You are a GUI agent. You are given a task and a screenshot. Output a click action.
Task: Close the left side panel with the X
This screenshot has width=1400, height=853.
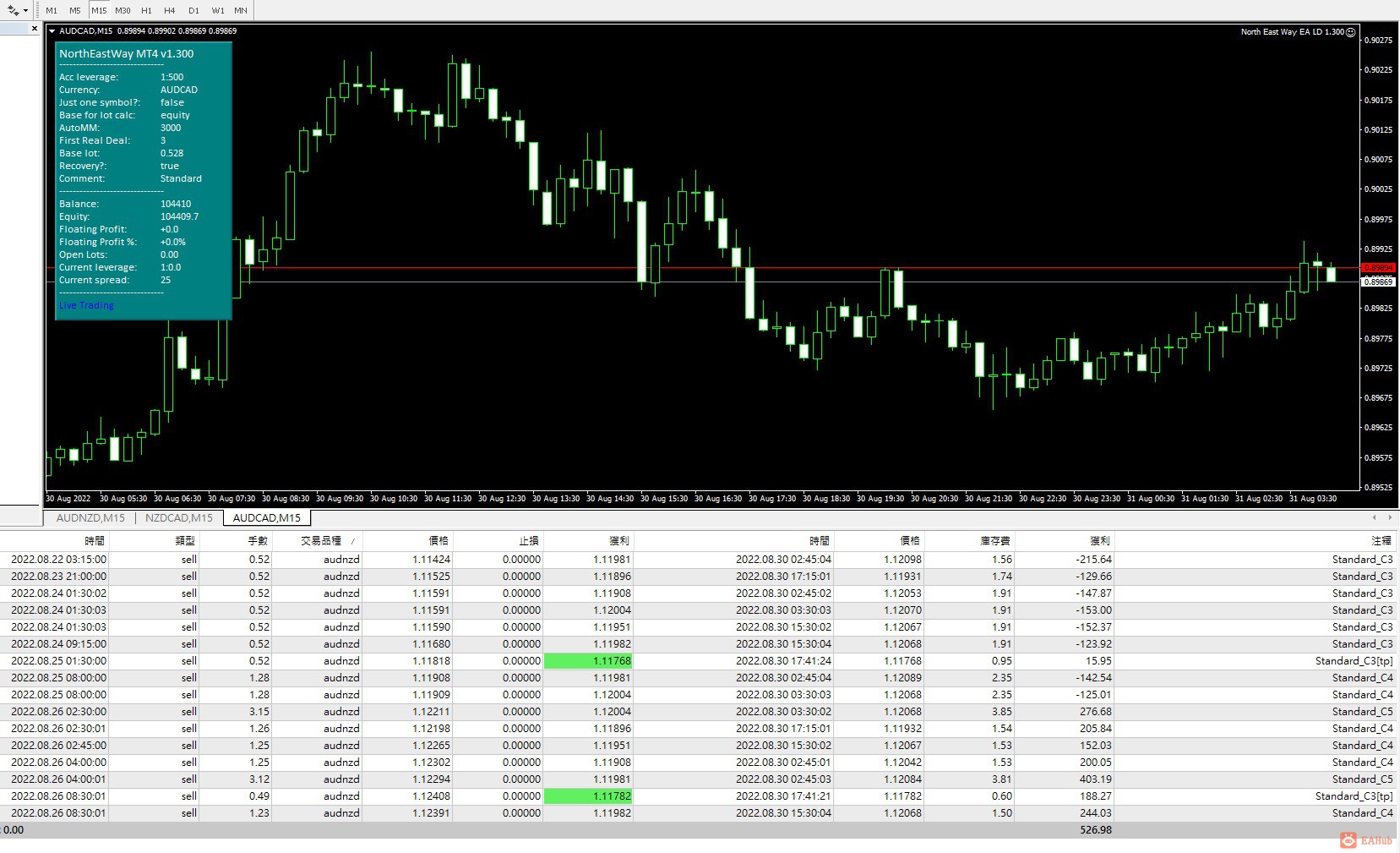tap(35, 29)
